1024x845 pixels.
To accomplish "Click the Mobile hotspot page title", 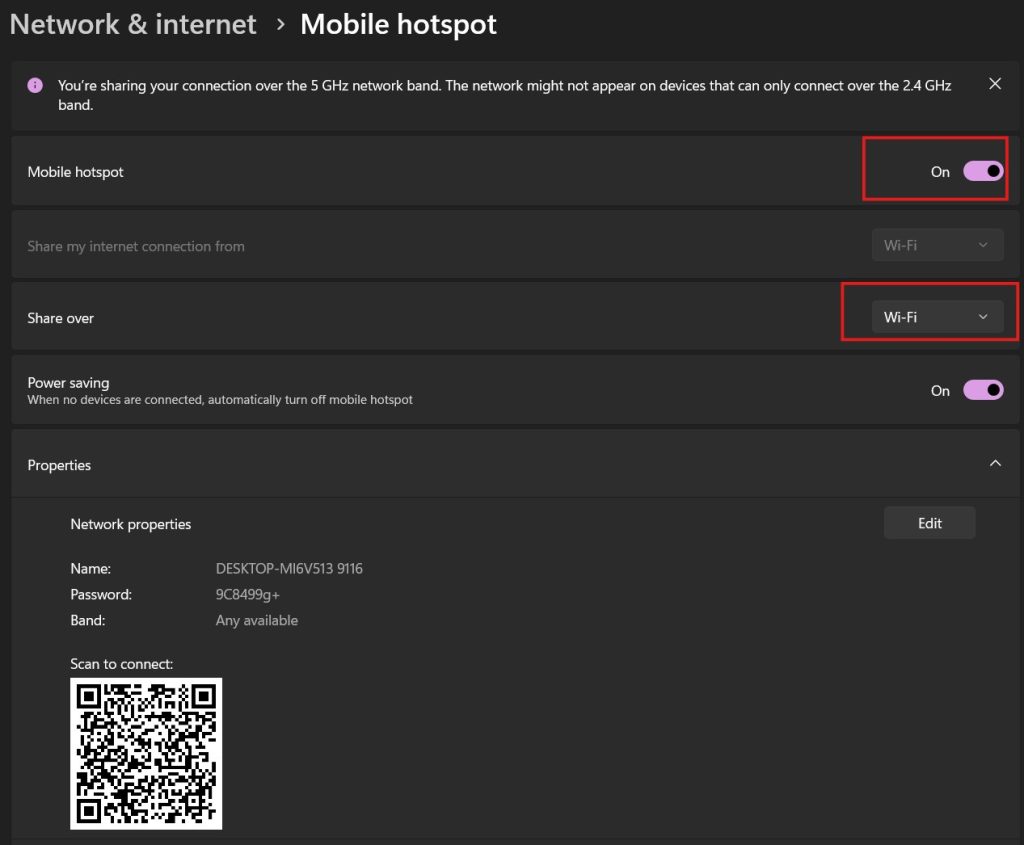I will point(398,24).
